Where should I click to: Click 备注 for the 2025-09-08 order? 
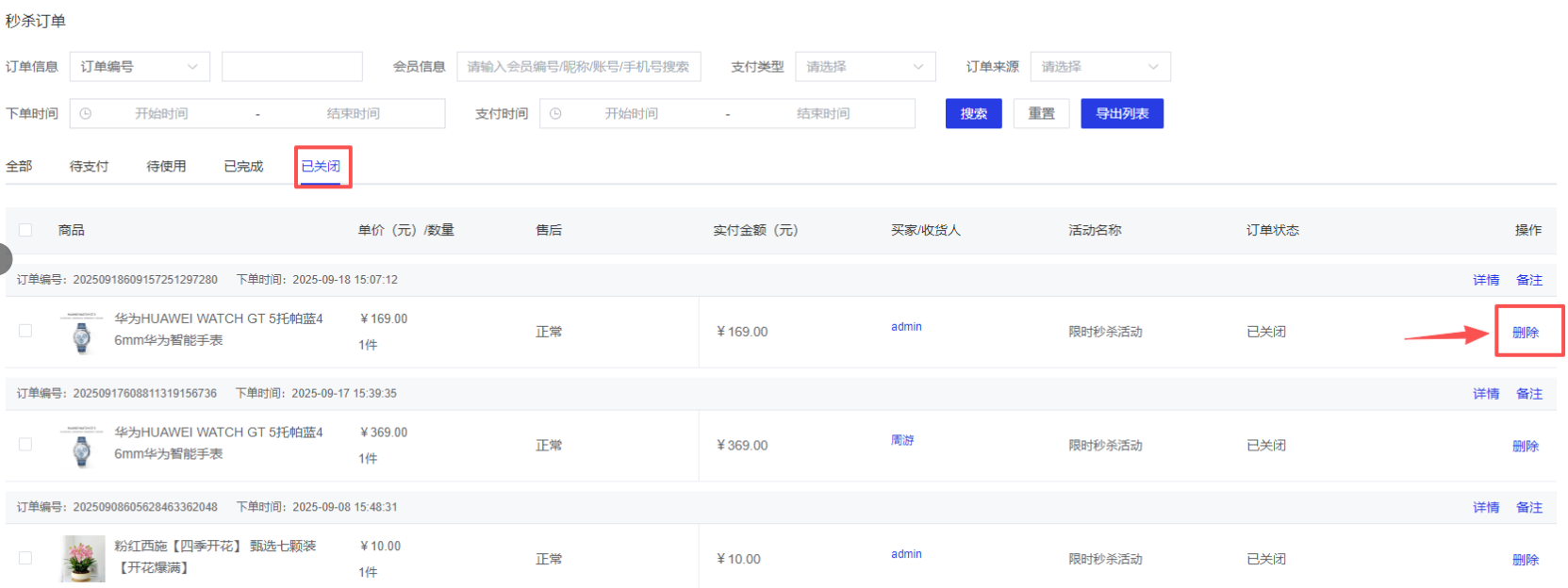coord(1528,508)
